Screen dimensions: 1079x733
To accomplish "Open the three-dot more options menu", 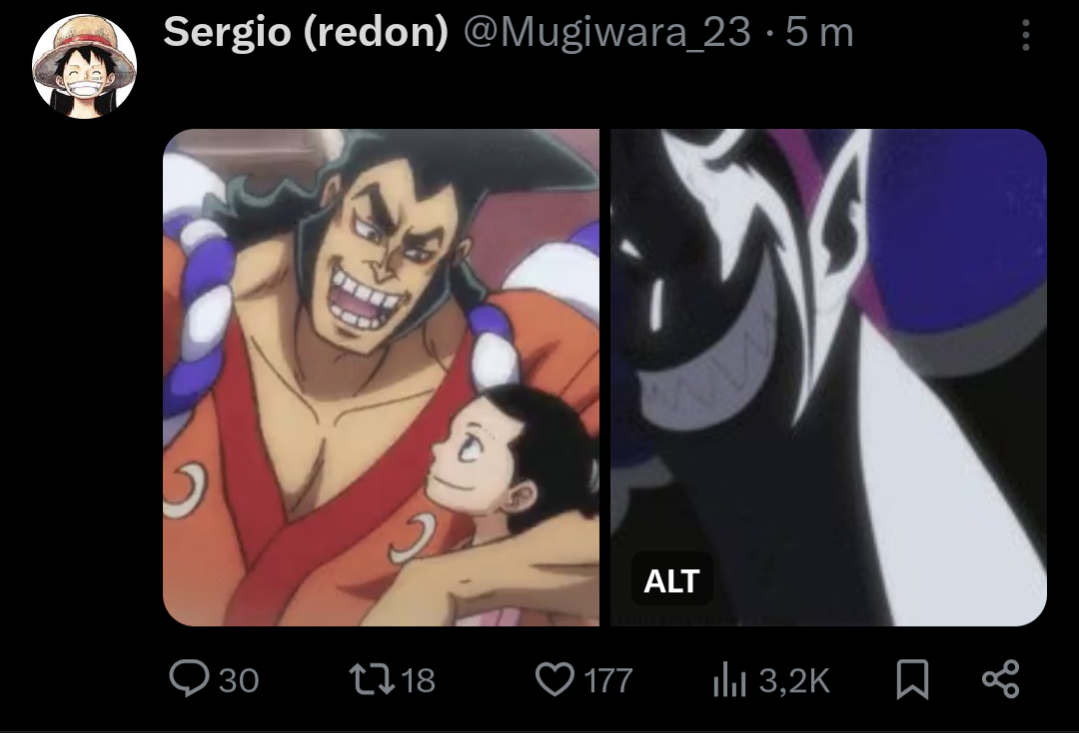I will point(1025,34).
